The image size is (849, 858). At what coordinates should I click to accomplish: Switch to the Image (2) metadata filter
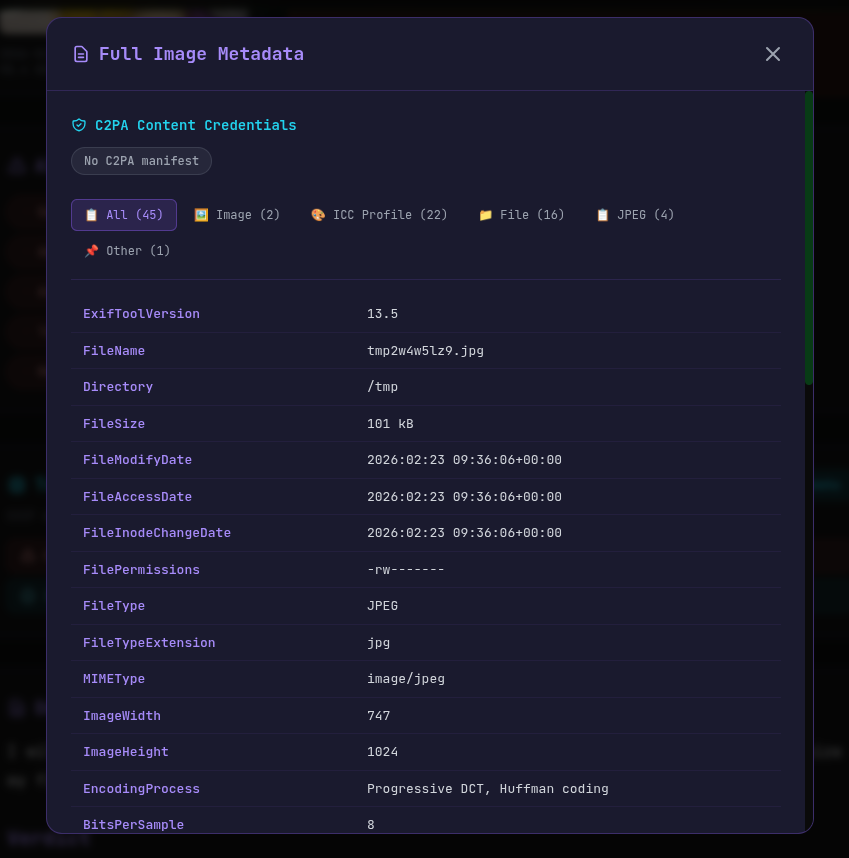click(x=237, y=214)
